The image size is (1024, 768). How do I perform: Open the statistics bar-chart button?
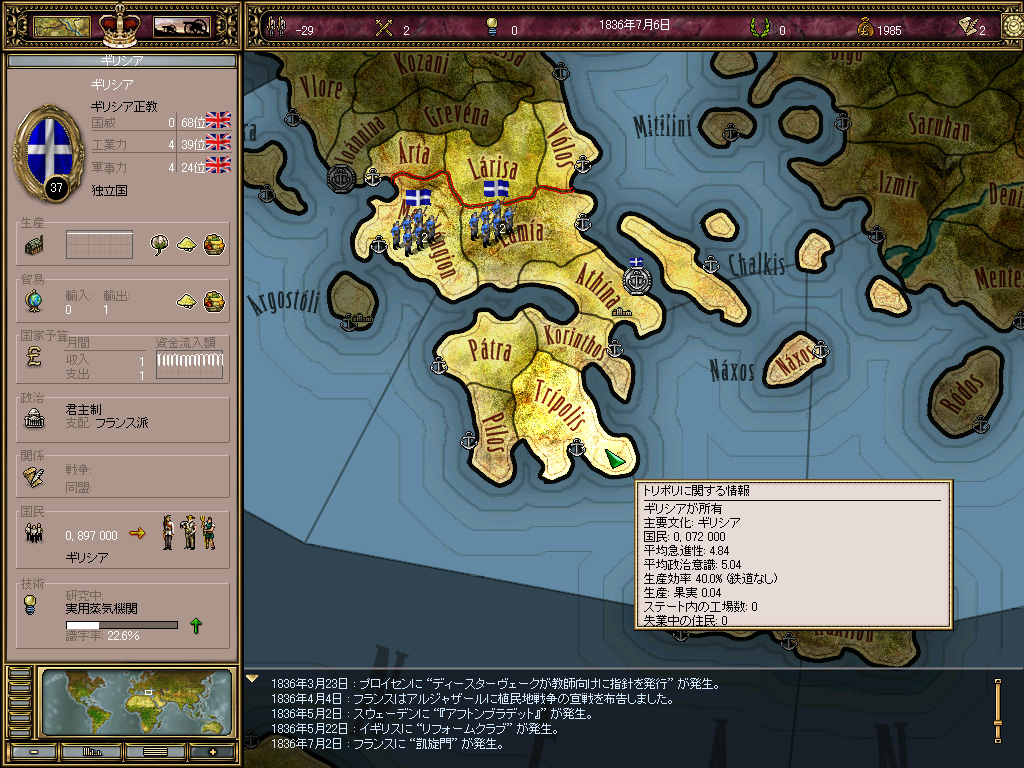pyautogui.click(x=92, y=752)
